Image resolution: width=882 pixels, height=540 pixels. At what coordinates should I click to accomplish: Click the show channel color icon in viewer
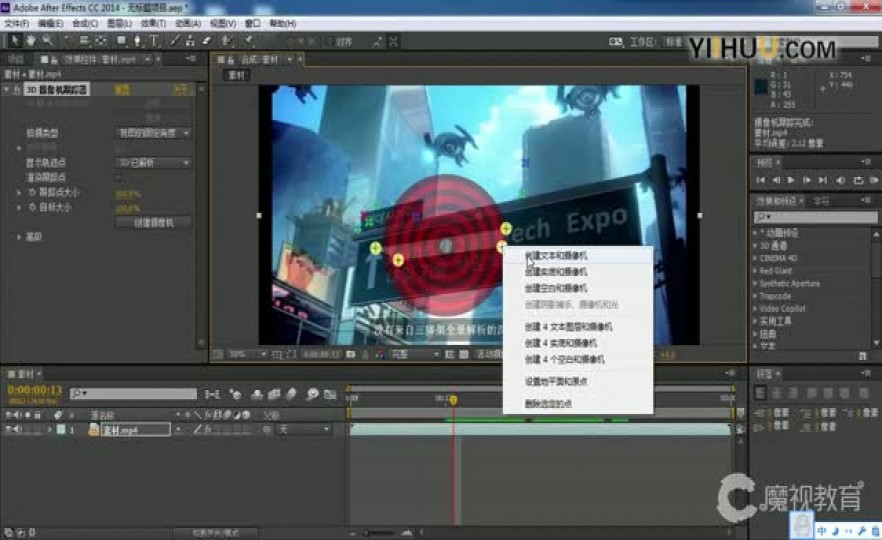[x=380, y=354]
